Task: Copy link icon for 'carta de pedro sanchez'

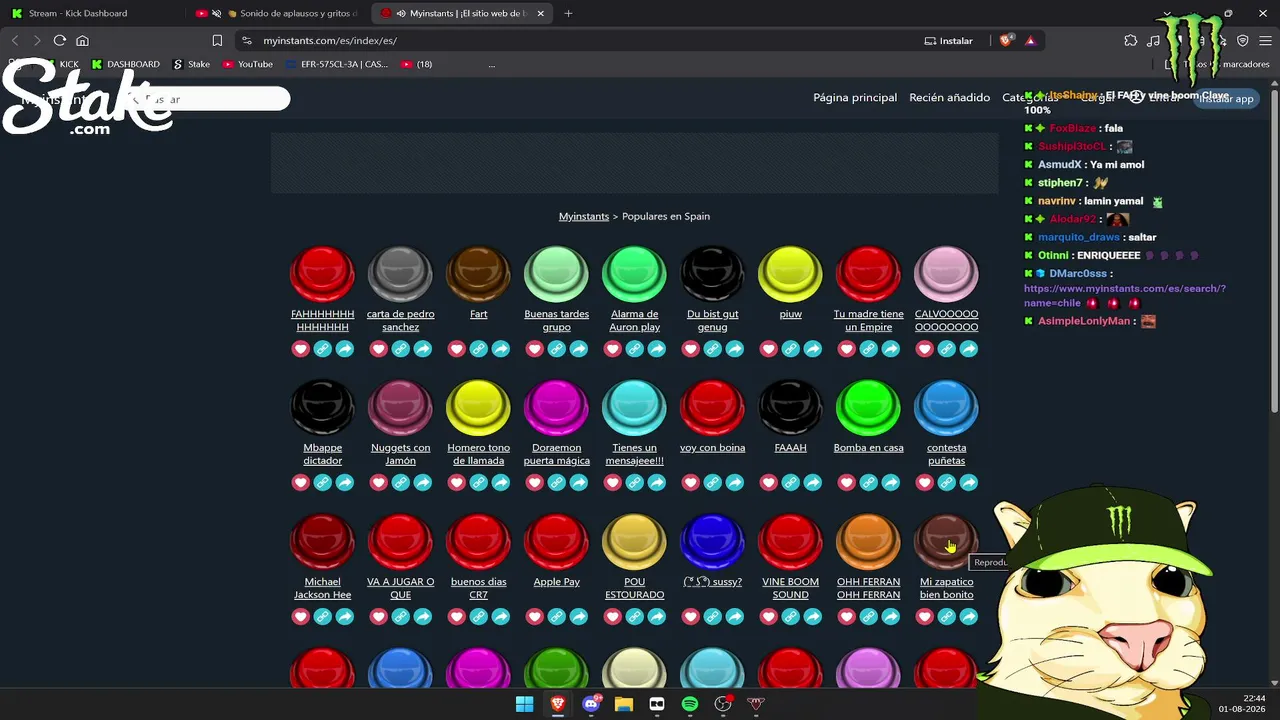Action: coord(401,349)
